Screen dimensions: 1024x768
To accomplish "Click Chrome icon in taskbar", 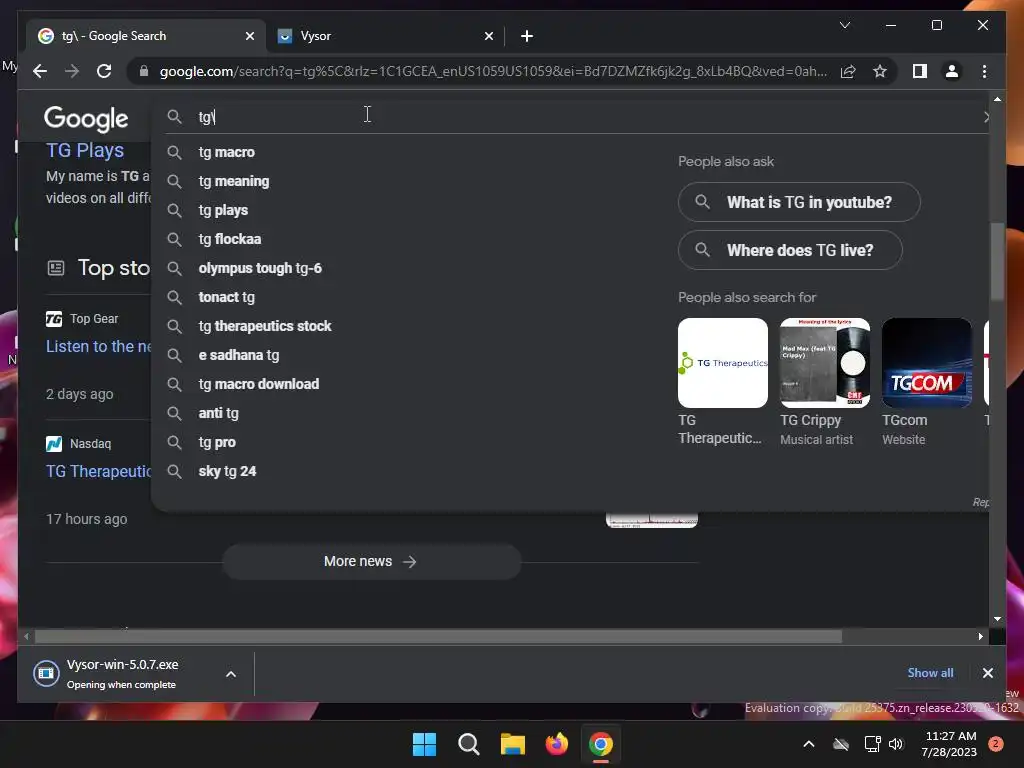I will pyautogui.click(x=601, y=744).
